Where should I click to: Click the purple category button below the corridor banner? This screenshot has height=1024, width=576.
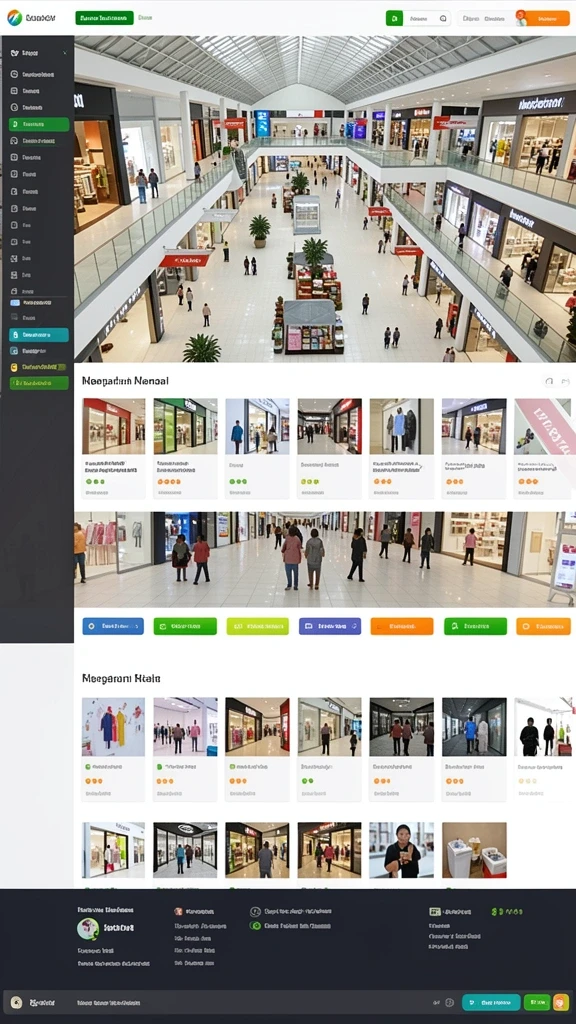click(330, 626)
